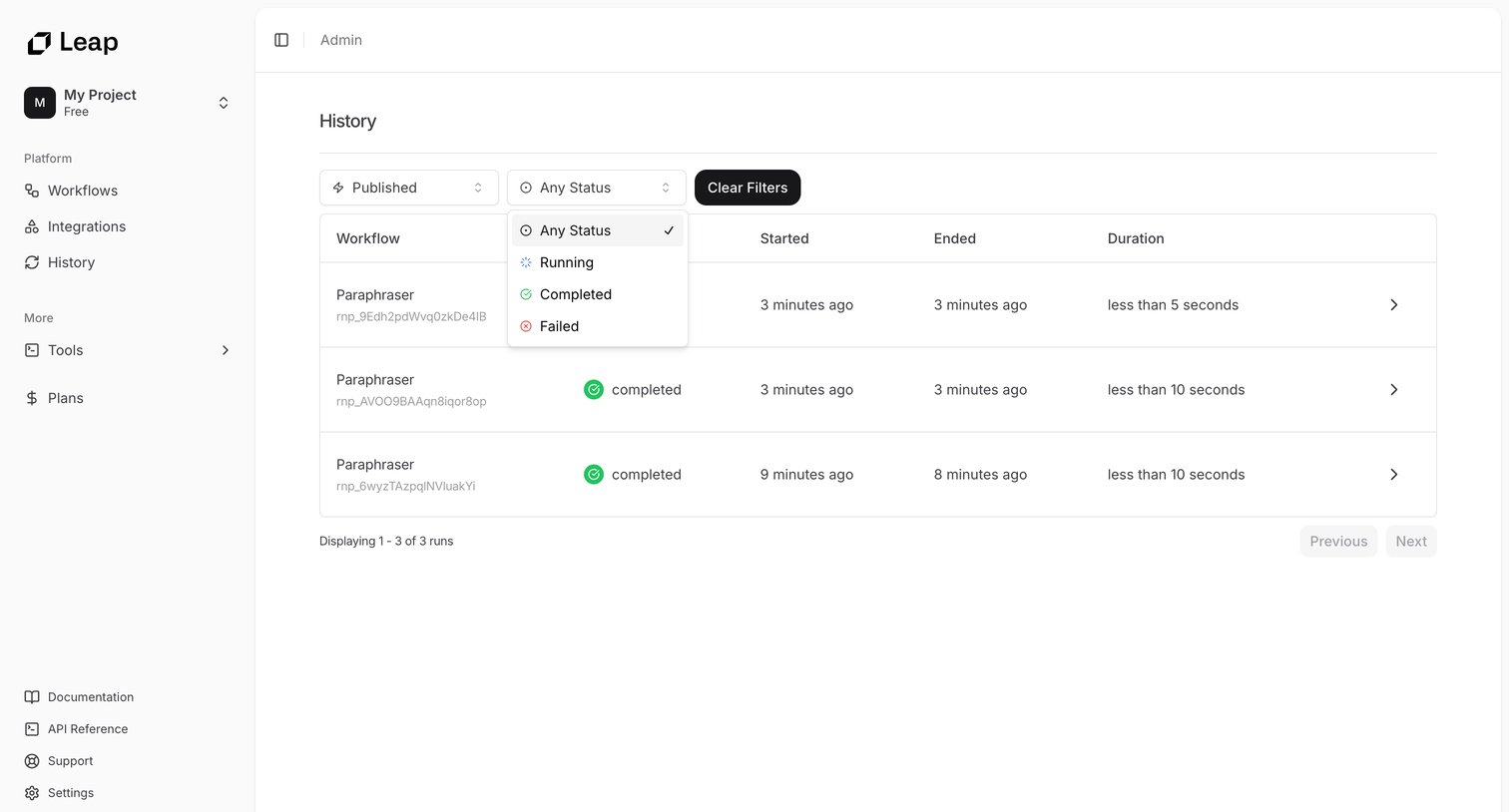Screen dimensions: 1509x812
Task: Click the Support lifebuoy icon
Action: point(32,761)
